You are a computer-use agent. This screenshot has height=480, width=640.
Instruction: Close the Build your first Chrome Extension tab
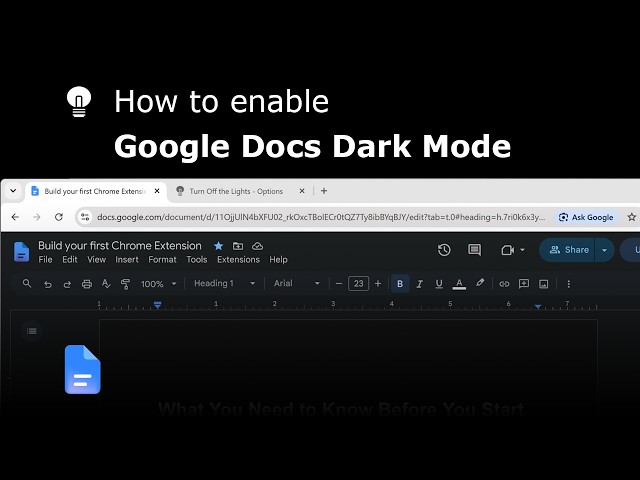click(x=157, y=191)
